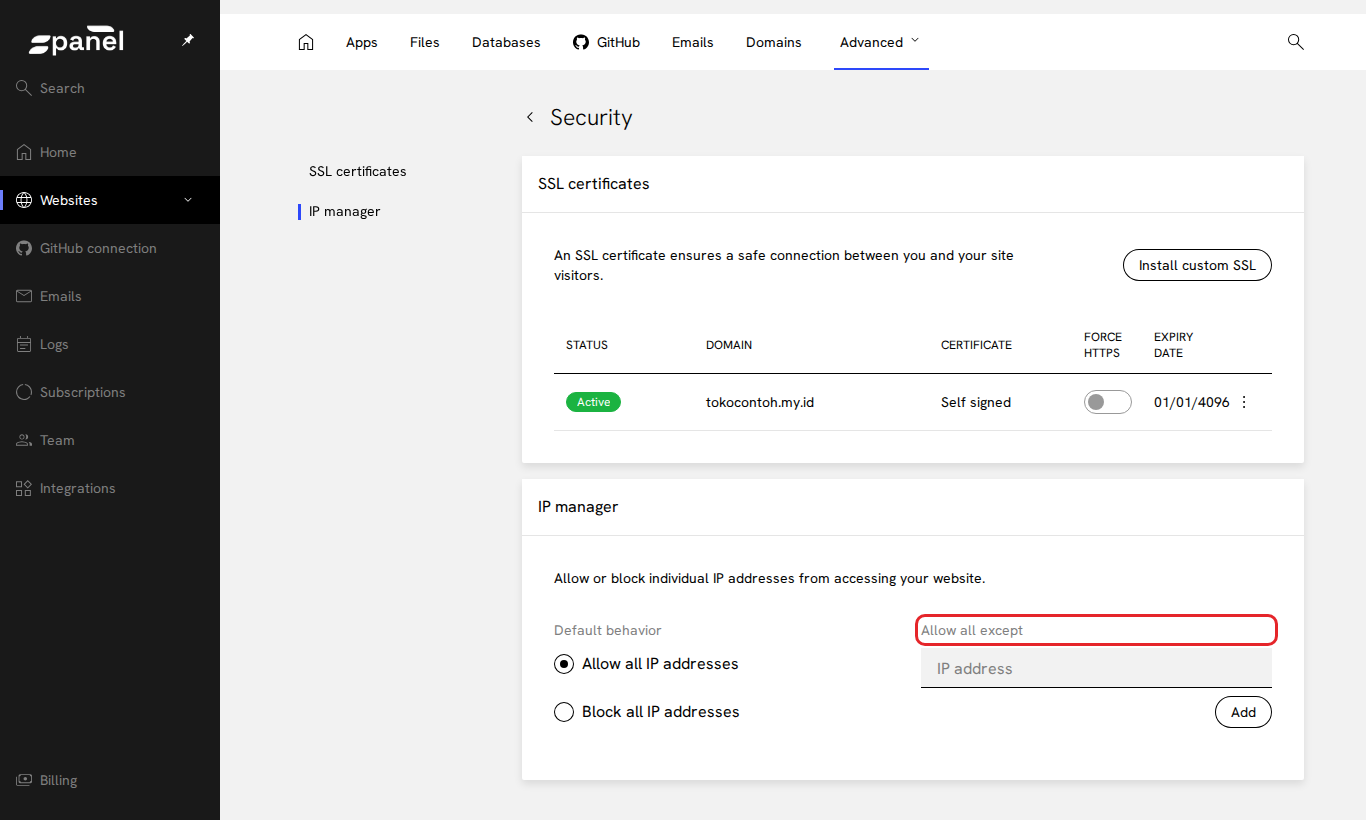Screen dimensions: 1366x820
Task: Click the panel logo
Action: [76, 42]
